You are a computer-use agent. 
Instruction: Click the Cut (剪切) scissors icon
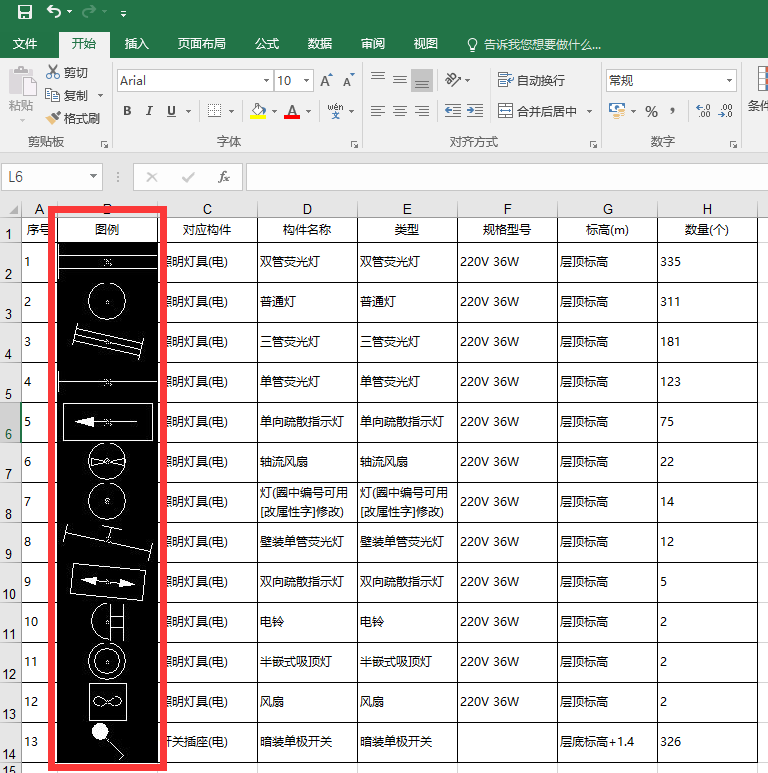53,73
